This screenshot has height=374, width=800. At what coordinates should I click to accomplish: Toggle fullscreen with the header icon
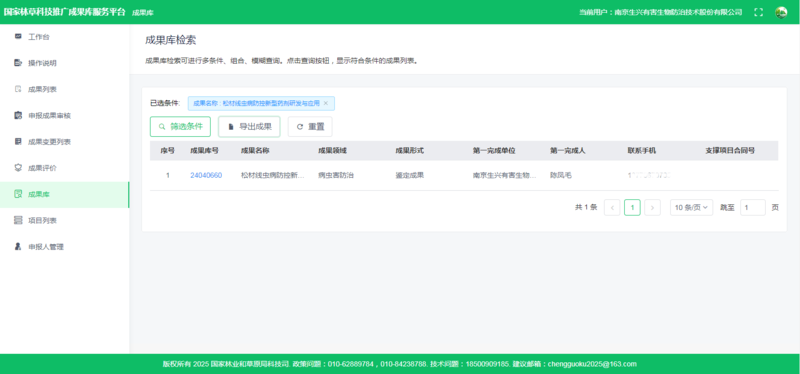(759, 12)
